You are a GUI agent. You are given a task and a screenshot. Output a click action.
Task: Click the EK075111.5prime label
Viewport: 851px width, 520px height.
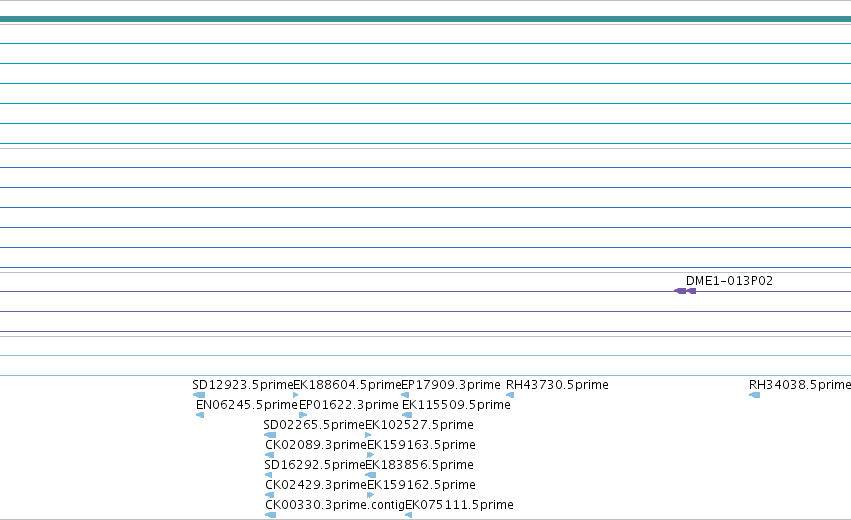point(459,505)
